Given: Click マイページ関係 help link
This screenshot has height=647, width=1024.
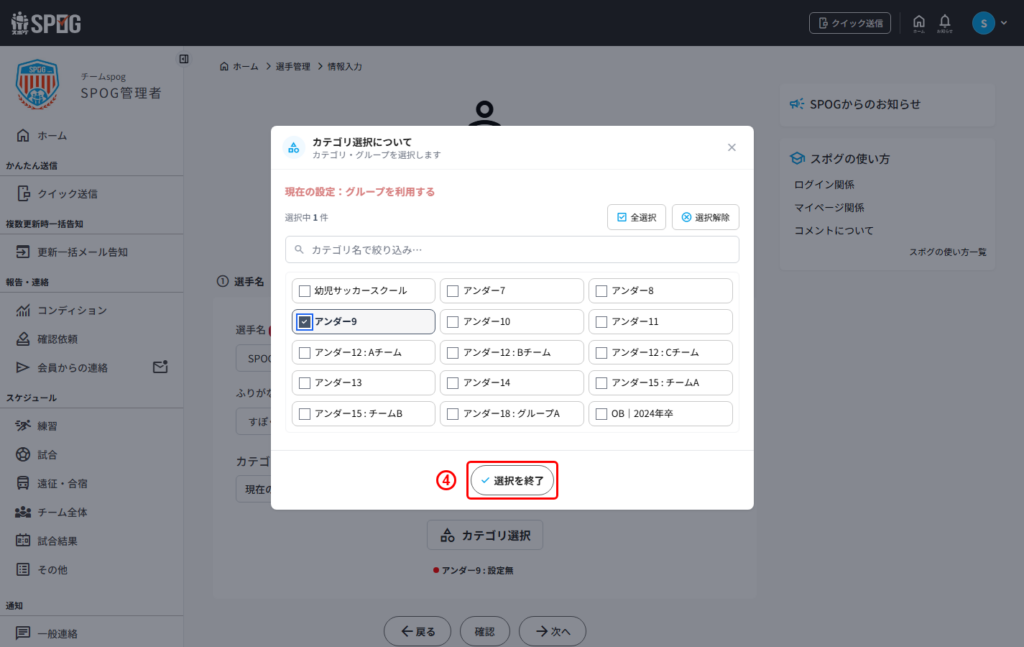Looking at the screenshot, I should coord(829,208).
